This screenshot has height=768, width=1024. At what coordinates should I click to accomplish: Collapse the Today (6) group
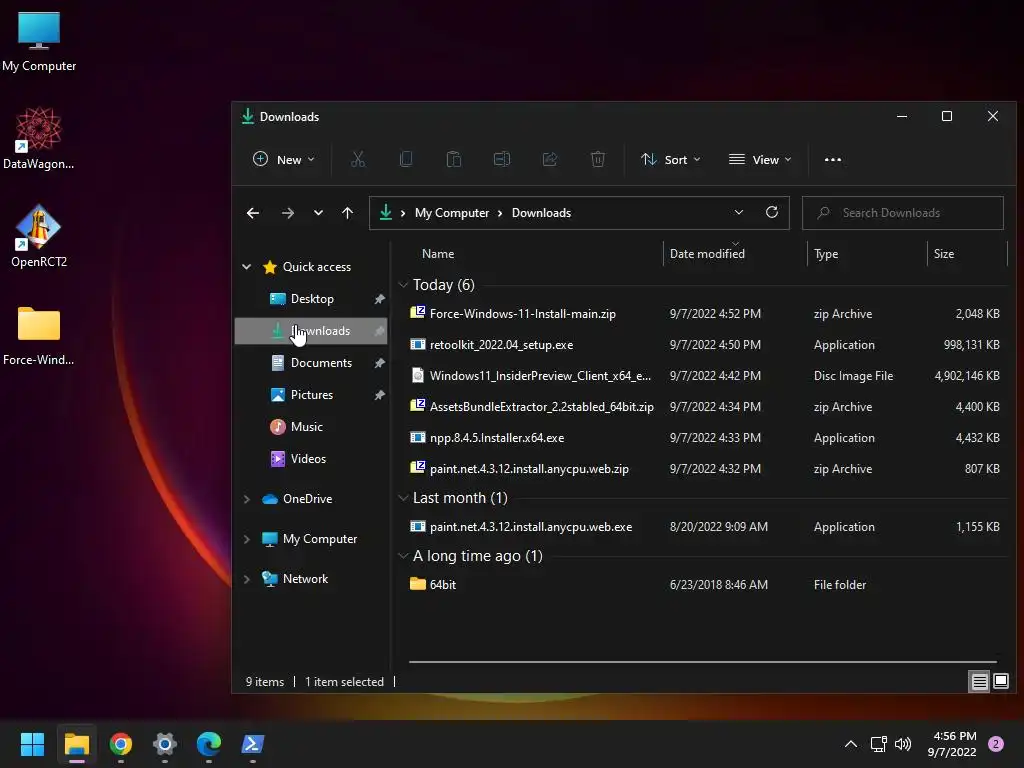403,285
